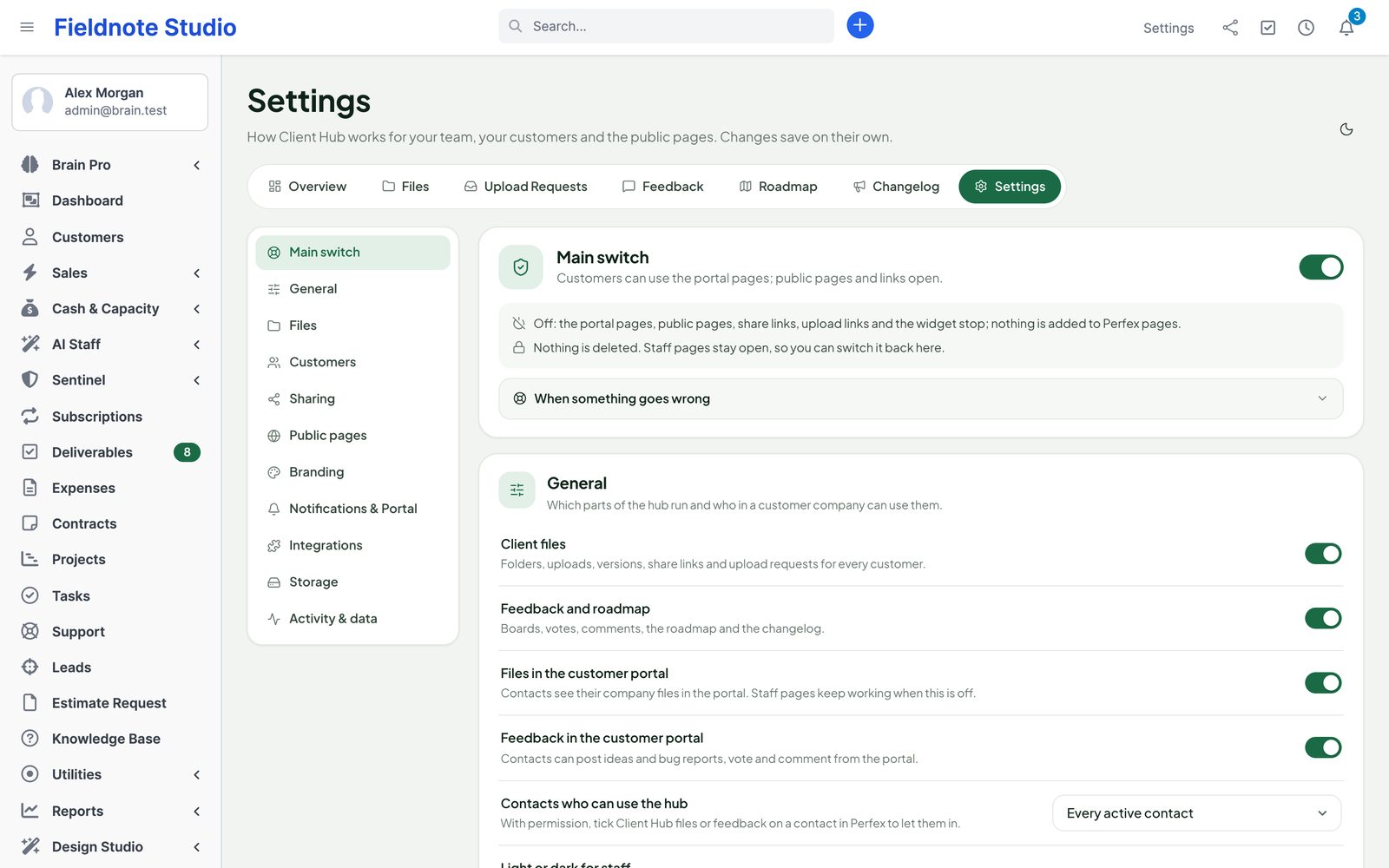Open Deliverables in the sidebar

click(110, 452)
